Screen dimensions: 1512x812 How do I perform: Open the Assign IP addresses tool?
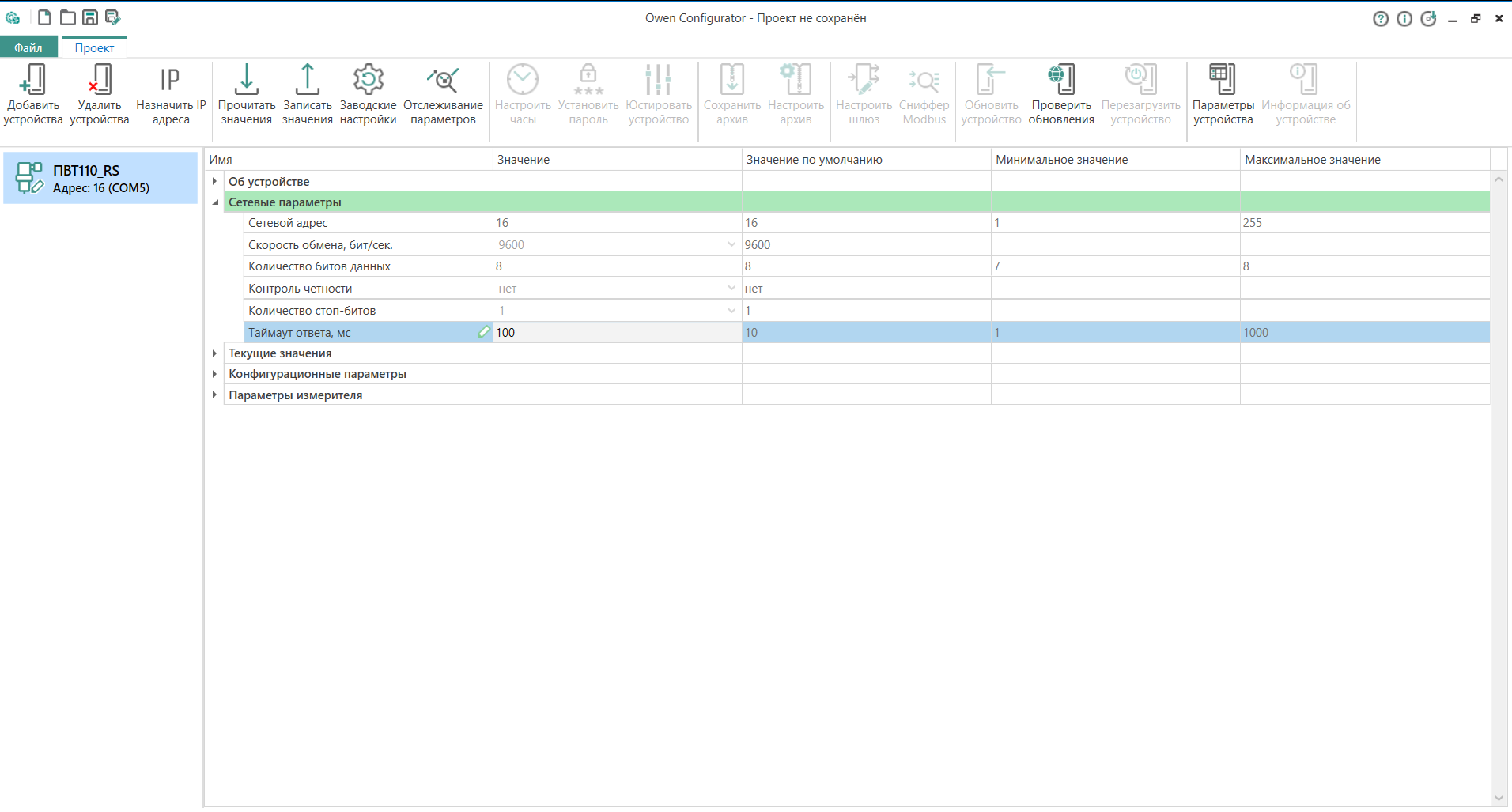pos(170,80)
